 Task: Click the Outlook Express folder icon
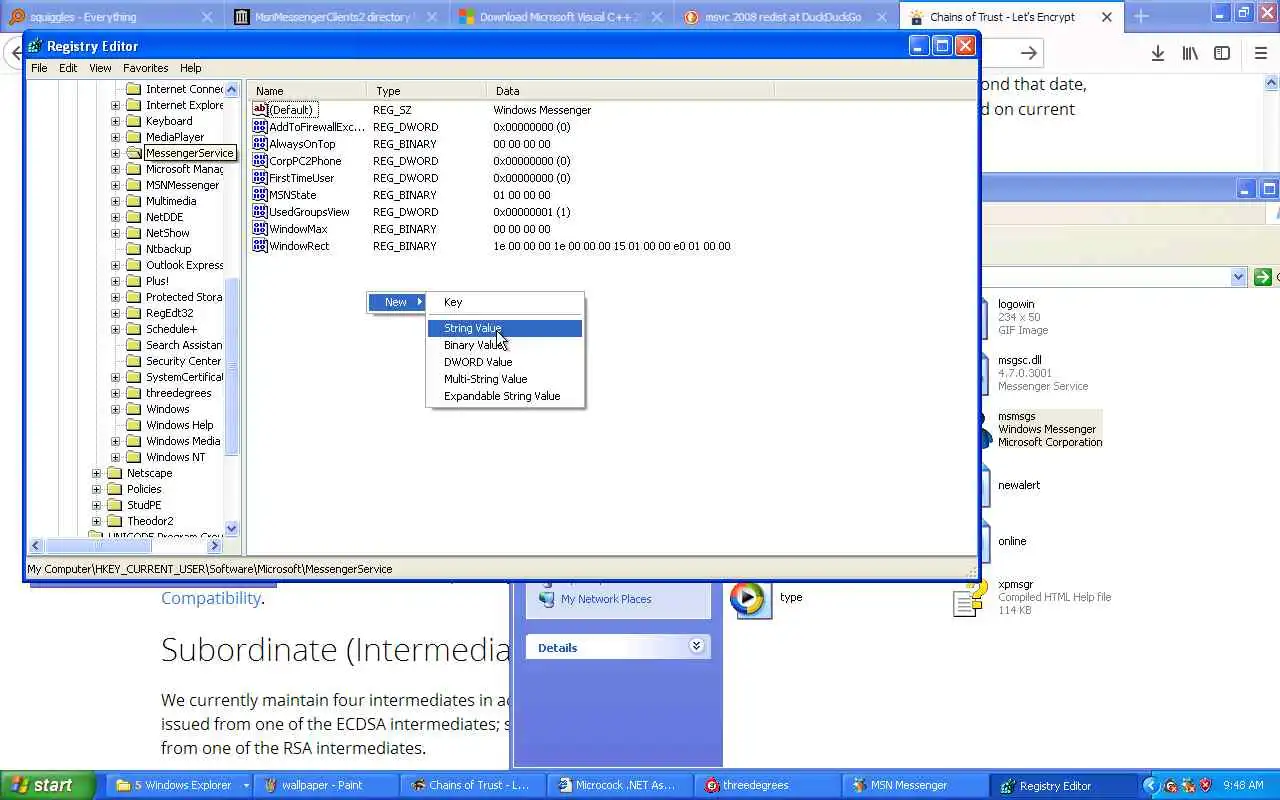pyautogui.click(x=133, y=265)
